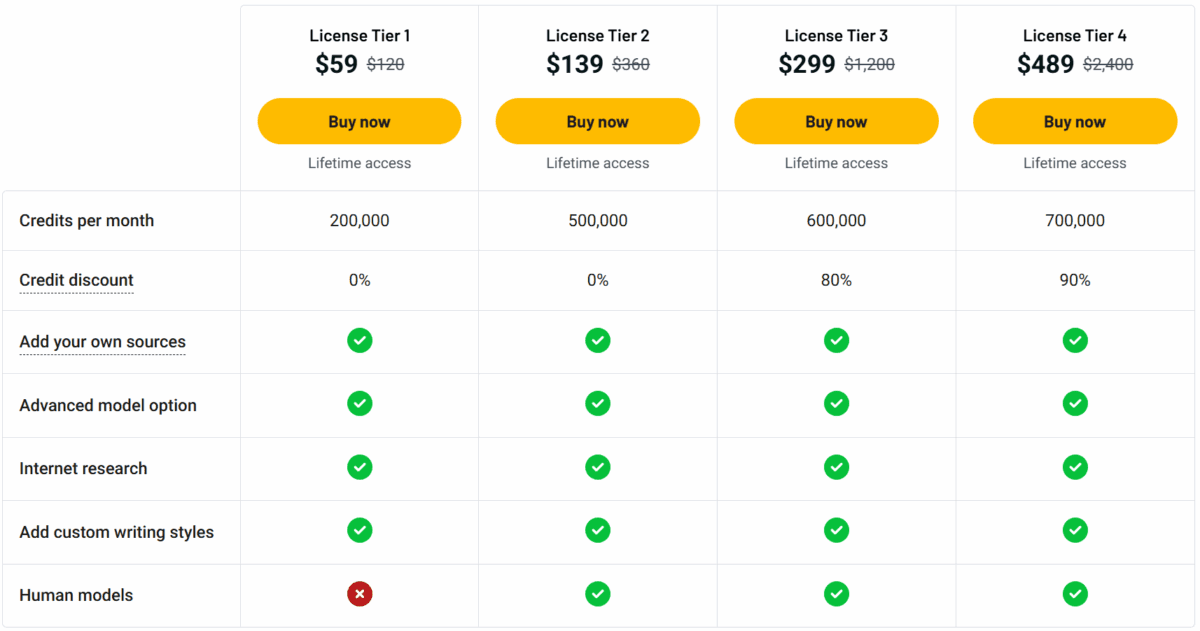Click Buy now for License Tier 2
Viewport: 1200px width, 631px height.
click(x=597, y=122)
